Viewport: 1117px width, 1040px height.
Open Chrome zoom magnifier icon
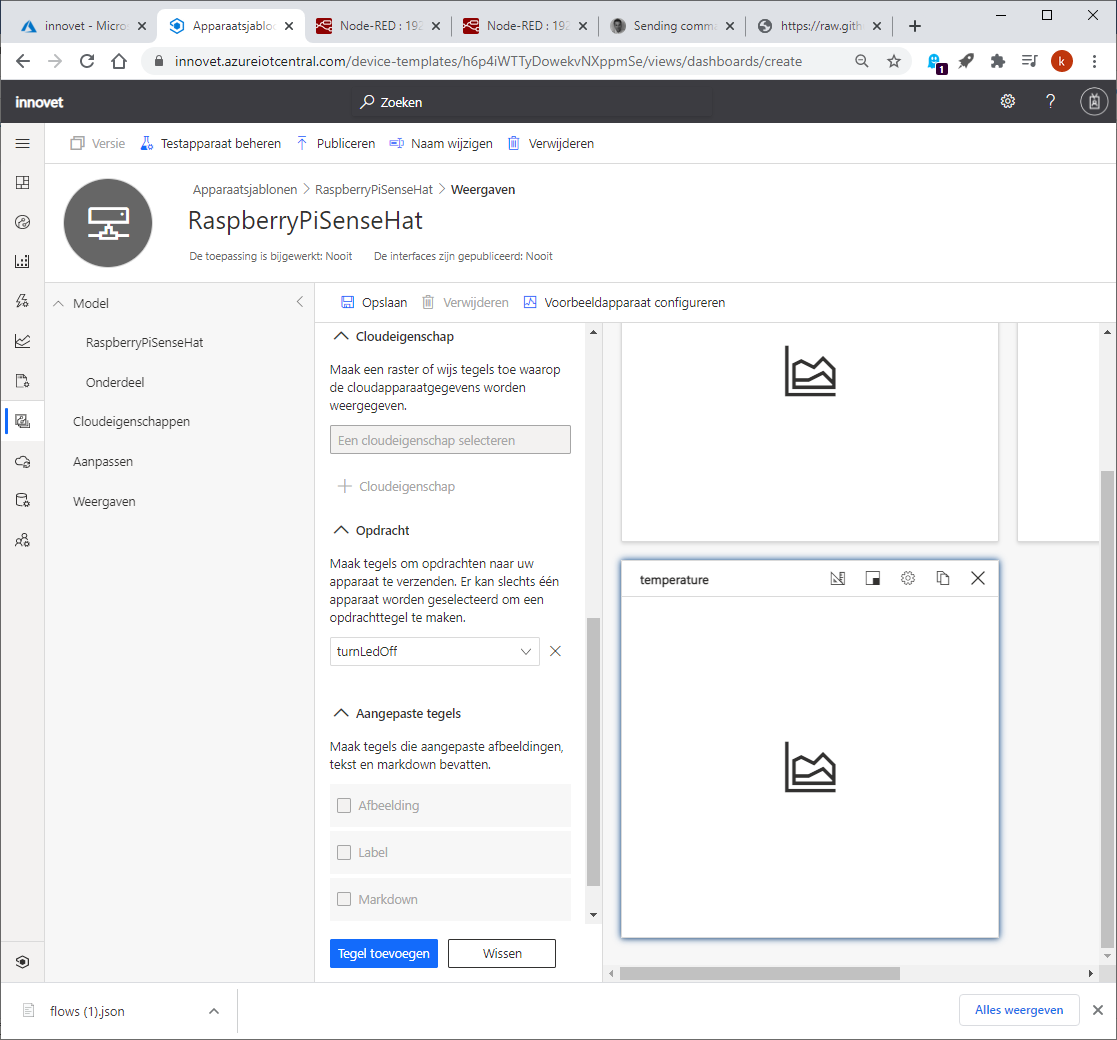coord(862,61)
